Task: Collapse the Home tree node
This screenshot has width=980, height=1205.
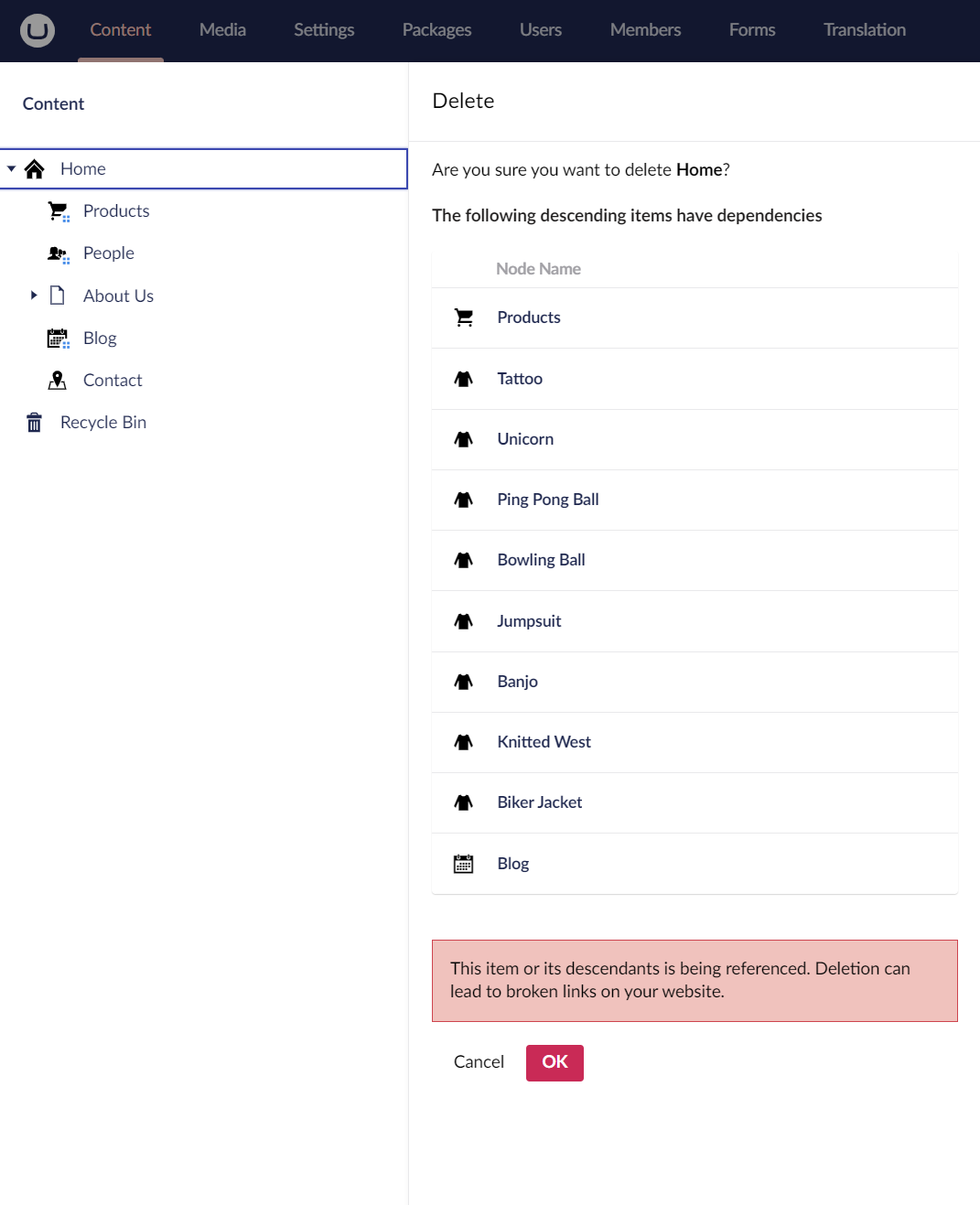Action: tap(12, 168)
